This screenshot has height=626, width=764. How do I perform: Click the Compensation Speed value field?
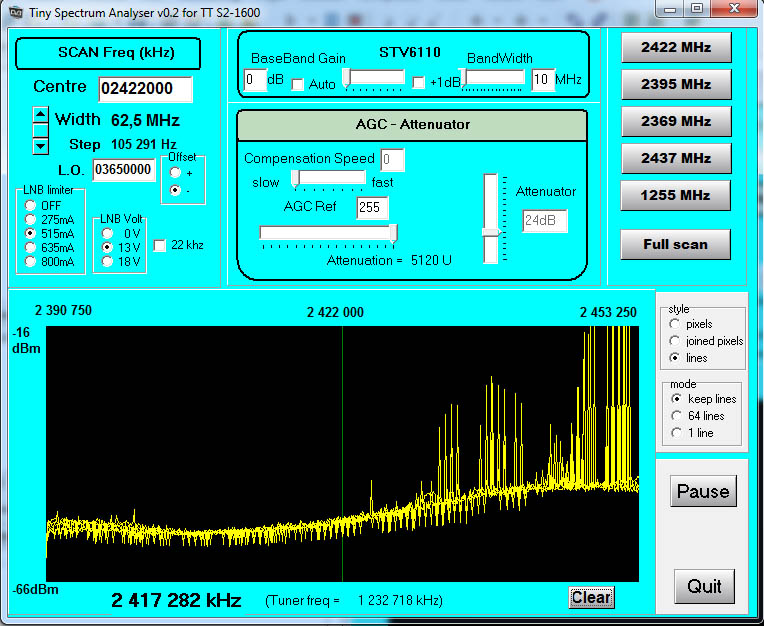[x=392, y=160]
